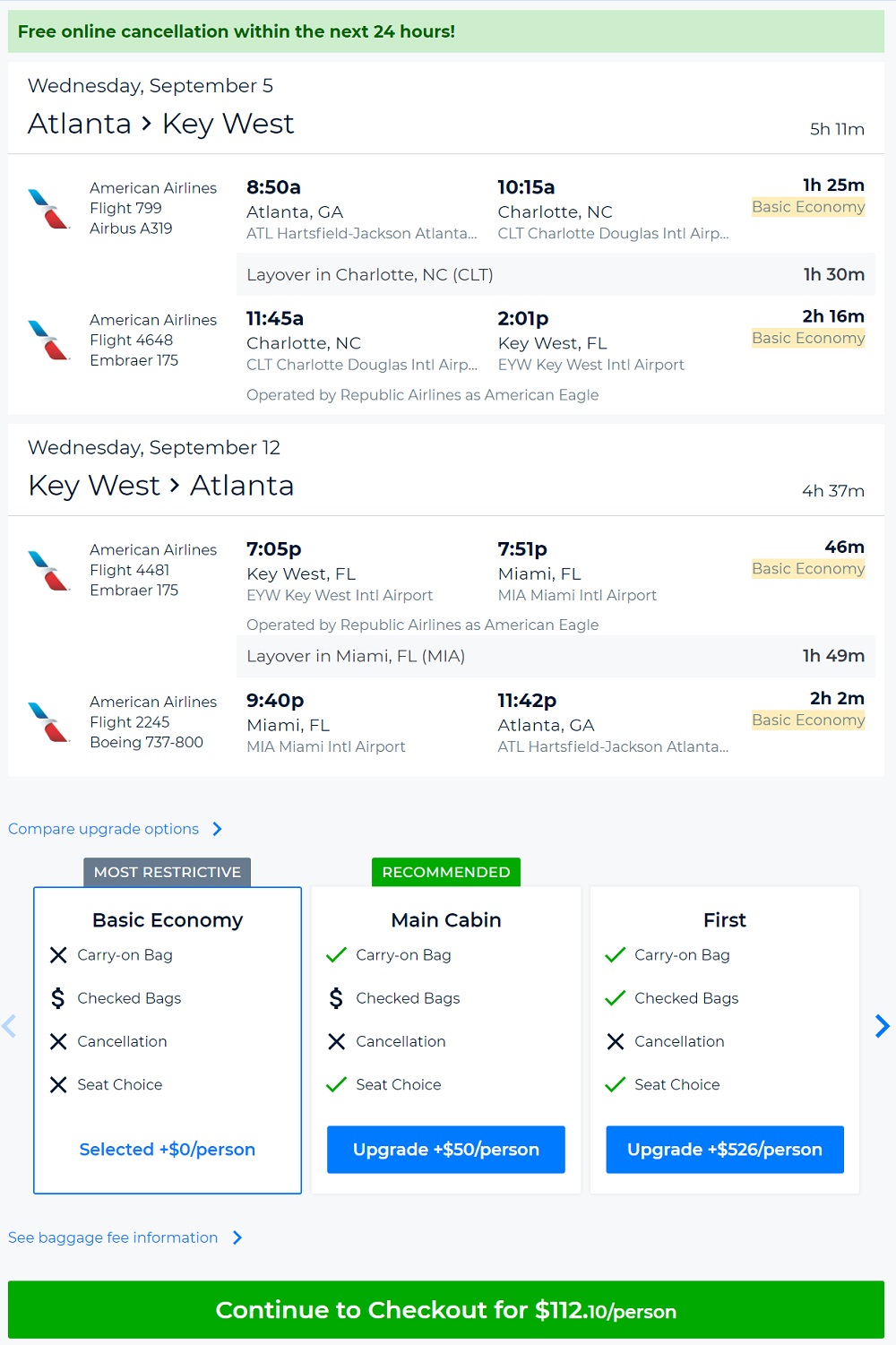Click American Airlines logo for Flight 2245
Screen dimensions: 896x1345
pos(49,722)
